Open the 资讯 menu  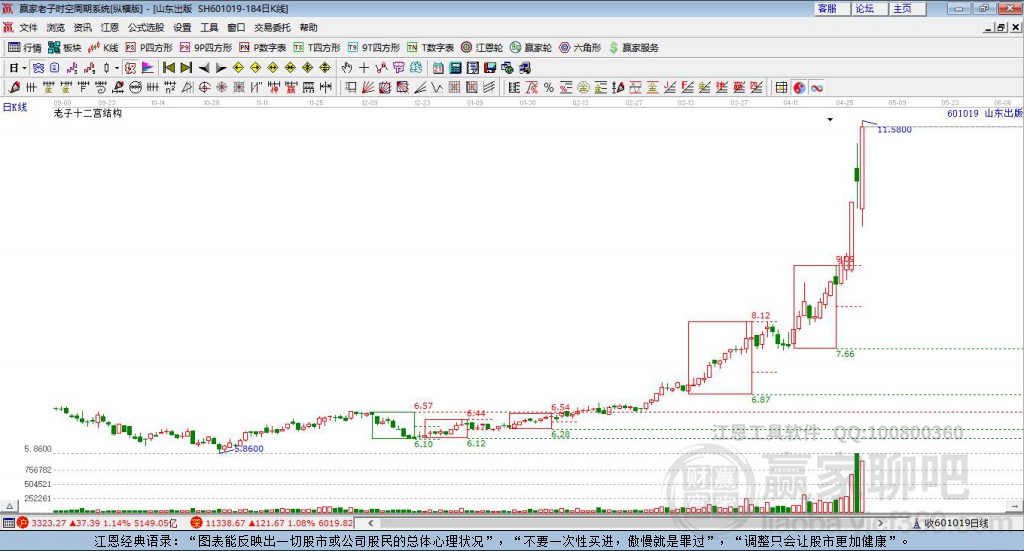pyautogui.click(x=83, y=27)
